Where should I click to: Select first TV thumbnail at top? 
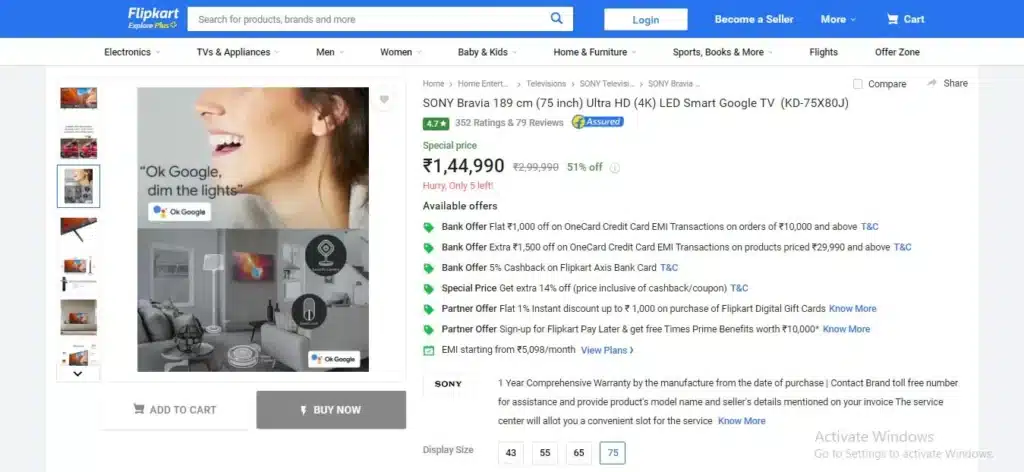click(x=78, y=98)
